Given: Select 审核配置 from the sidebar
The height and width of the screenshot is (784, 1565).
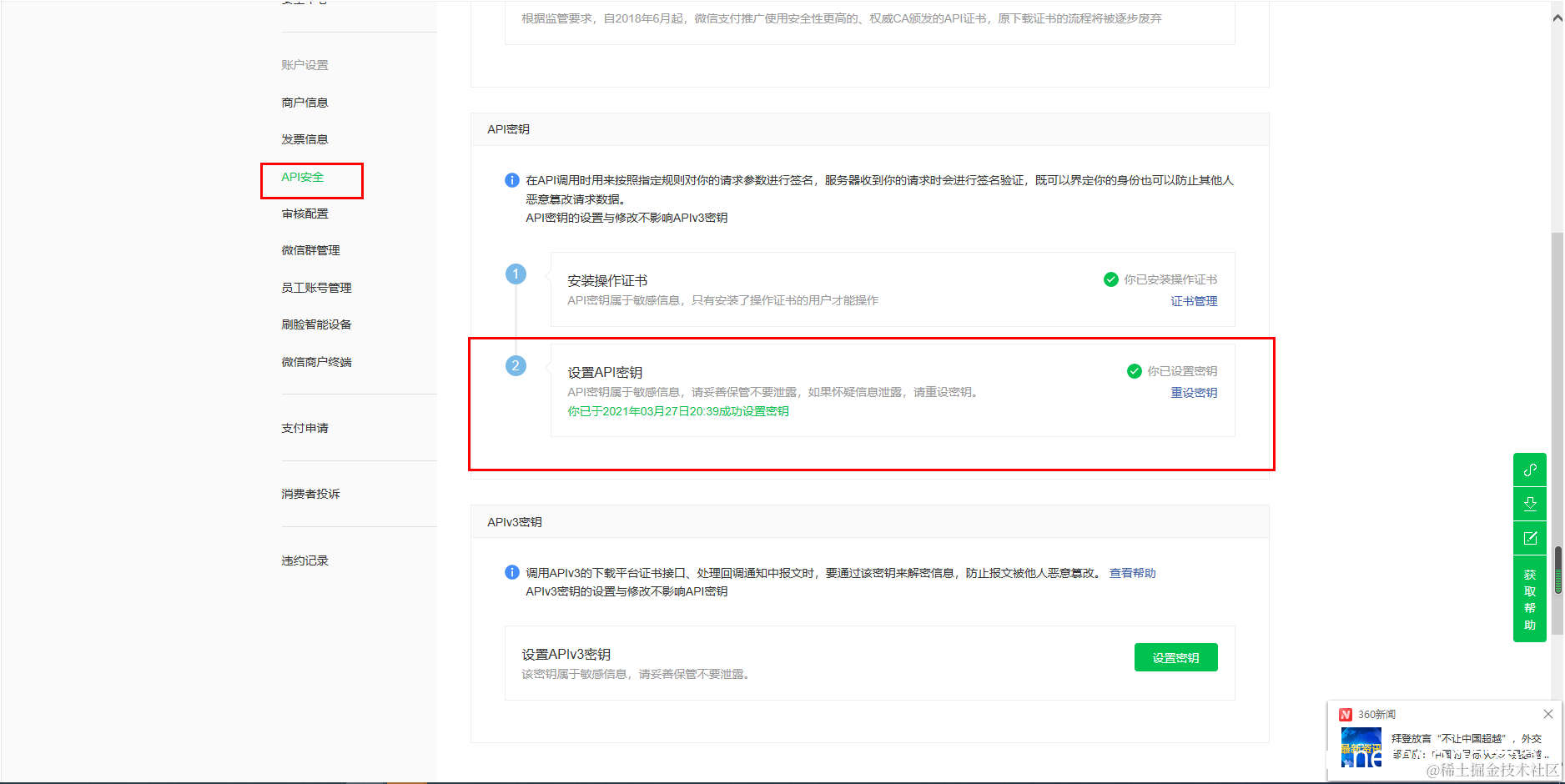Looking at the screenshot, I should click(305, 214).
